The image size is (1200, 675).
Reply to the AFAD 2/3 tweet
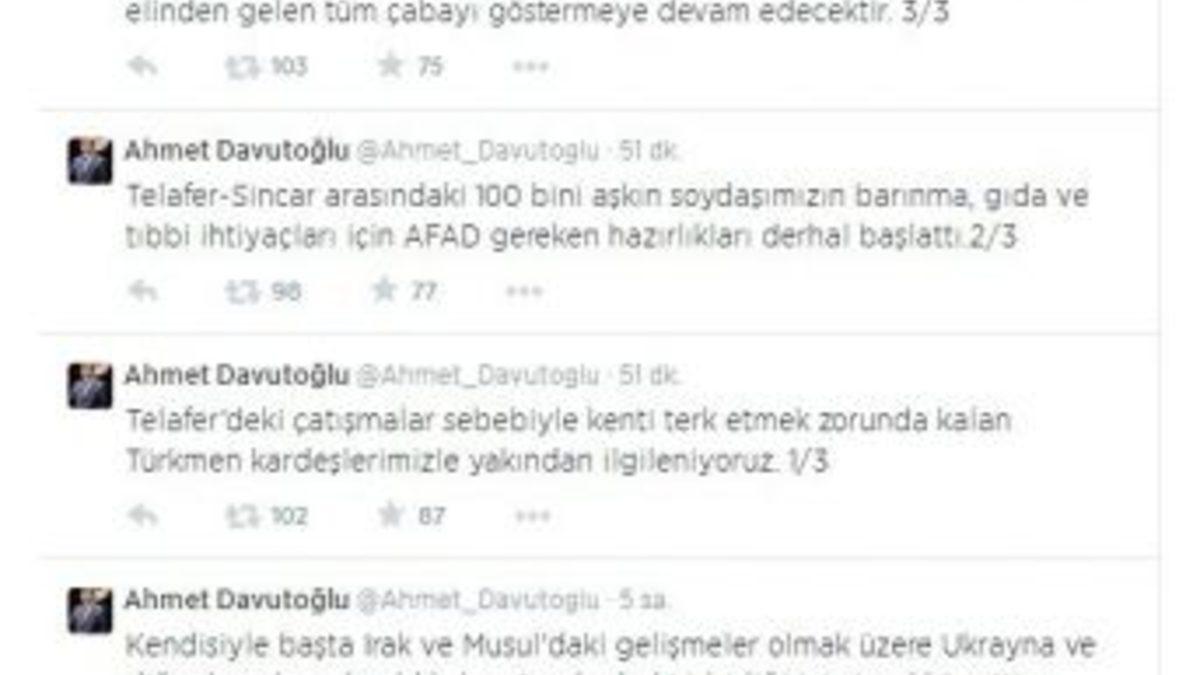pos(143,291)
